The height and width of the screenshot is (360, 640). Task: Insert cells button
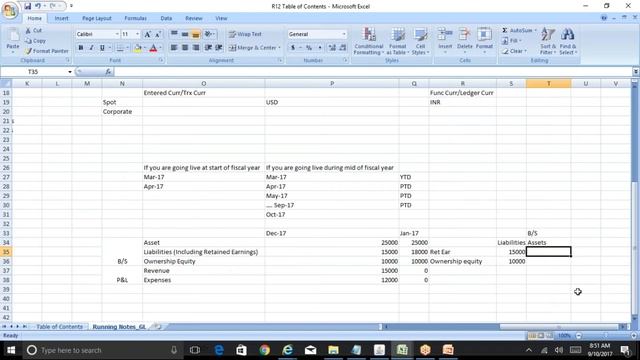pos(445,40)
